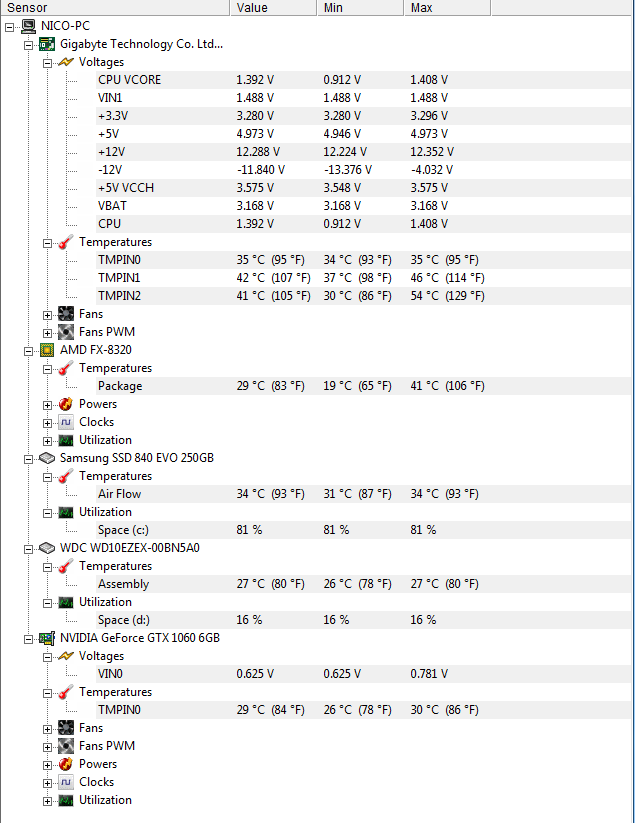The height and width of the screenshot is (823, 635).
Task: Click the WDC drive Utilization graph icon
Action: [x=66, y=602]
